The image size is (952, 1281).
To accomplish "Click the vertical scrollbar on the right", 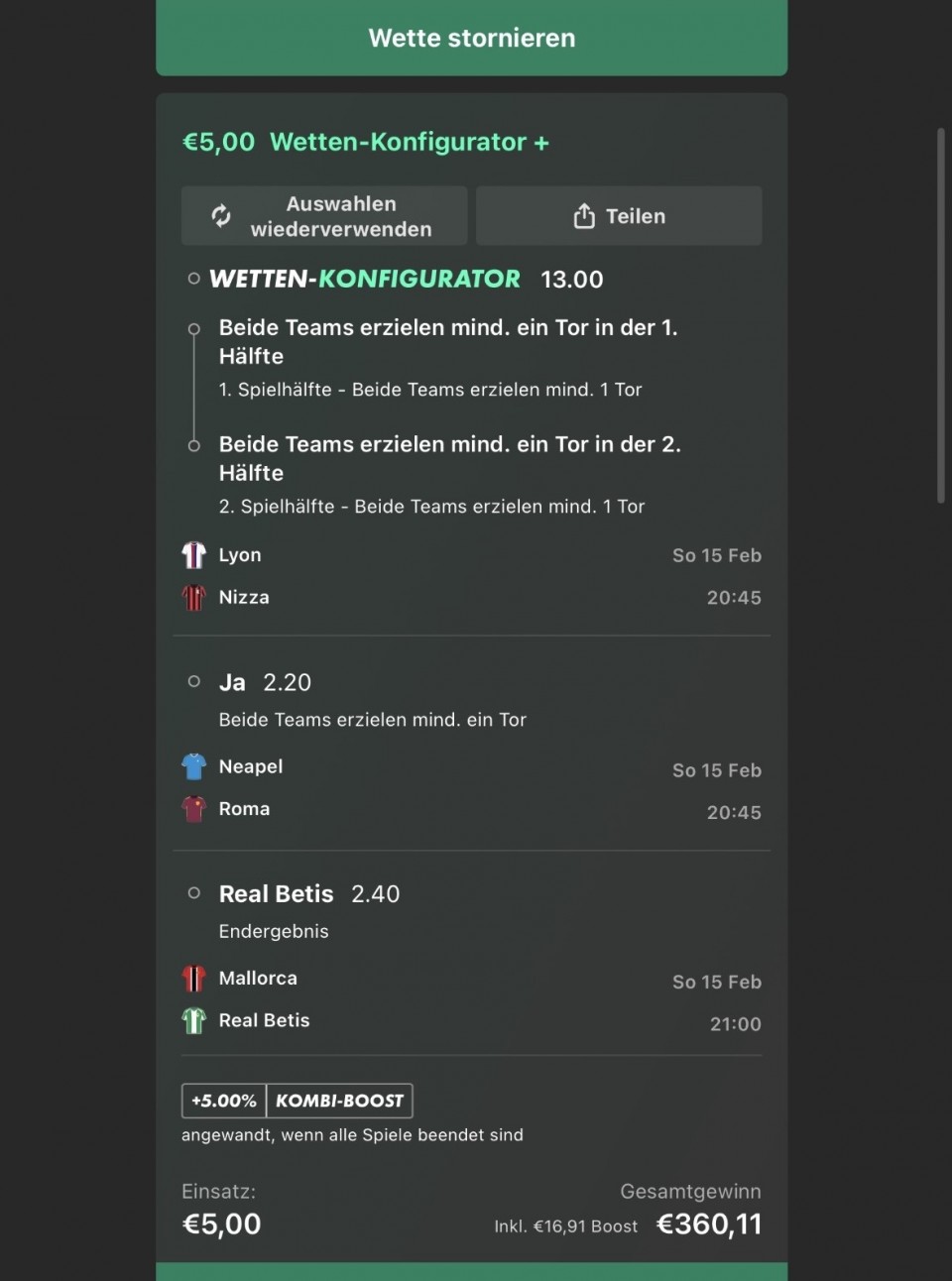I will click(x=940, y=315).
